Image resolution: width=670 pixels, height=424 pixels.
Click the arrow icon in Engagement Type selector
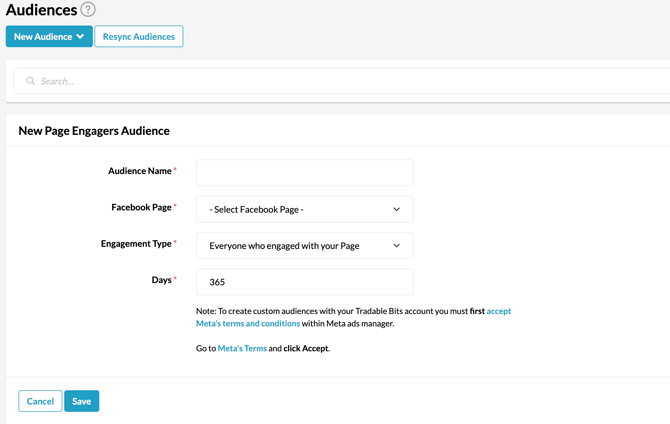point(396,246)
